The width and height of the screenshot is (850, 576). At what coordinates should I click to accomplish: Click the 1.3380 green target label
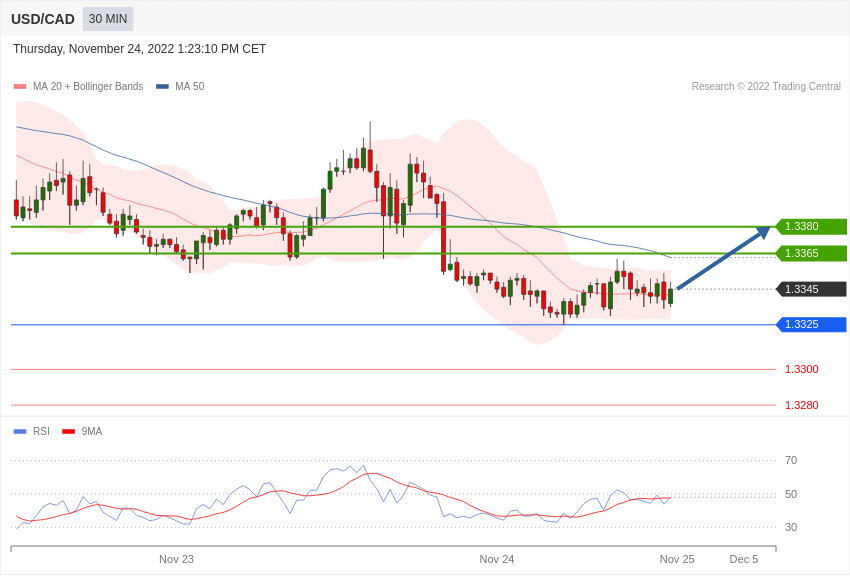812,226
